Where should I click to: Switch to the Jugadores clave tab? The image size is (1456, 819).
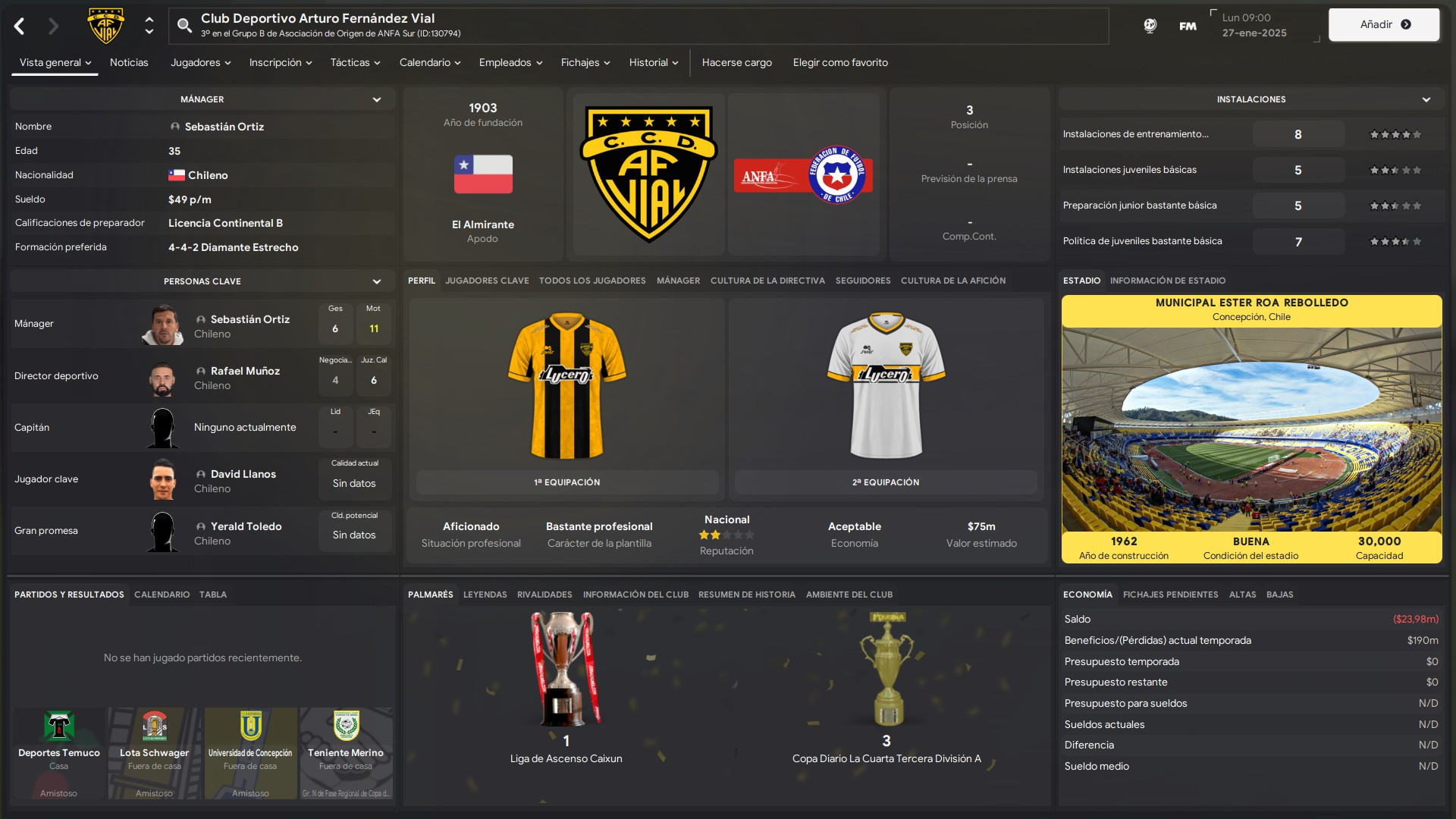coord(487,281)
